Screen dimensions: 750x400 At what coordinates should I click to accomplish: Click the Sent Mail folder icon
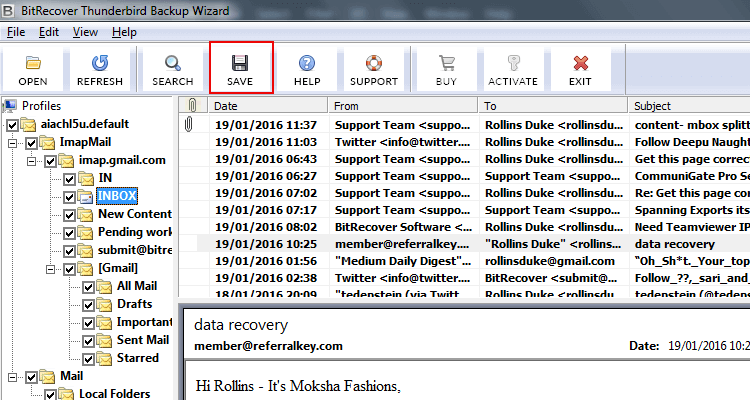tap(104, 340)
